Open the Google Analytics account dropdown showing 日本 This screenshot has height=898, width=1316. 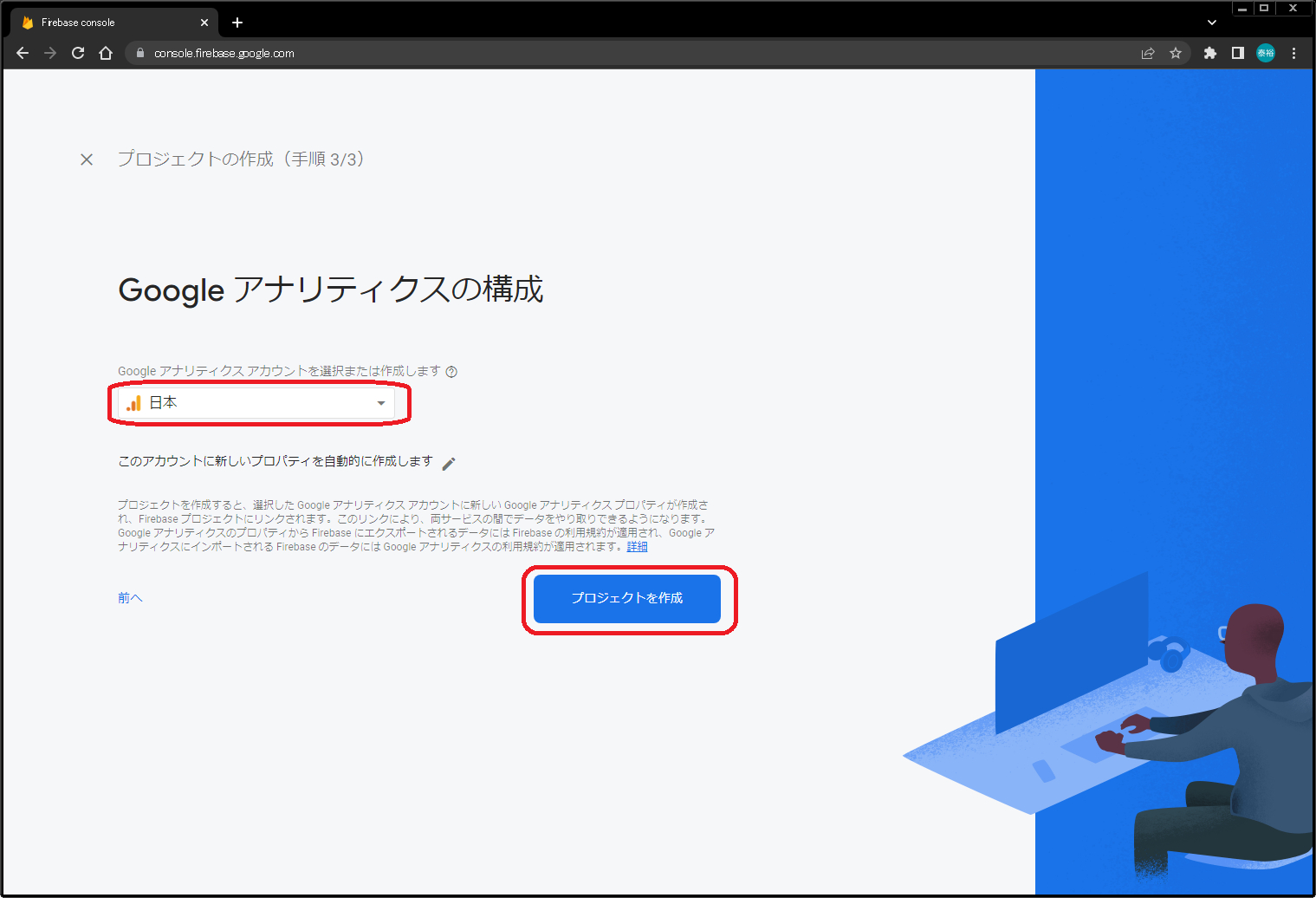(256, 403)
